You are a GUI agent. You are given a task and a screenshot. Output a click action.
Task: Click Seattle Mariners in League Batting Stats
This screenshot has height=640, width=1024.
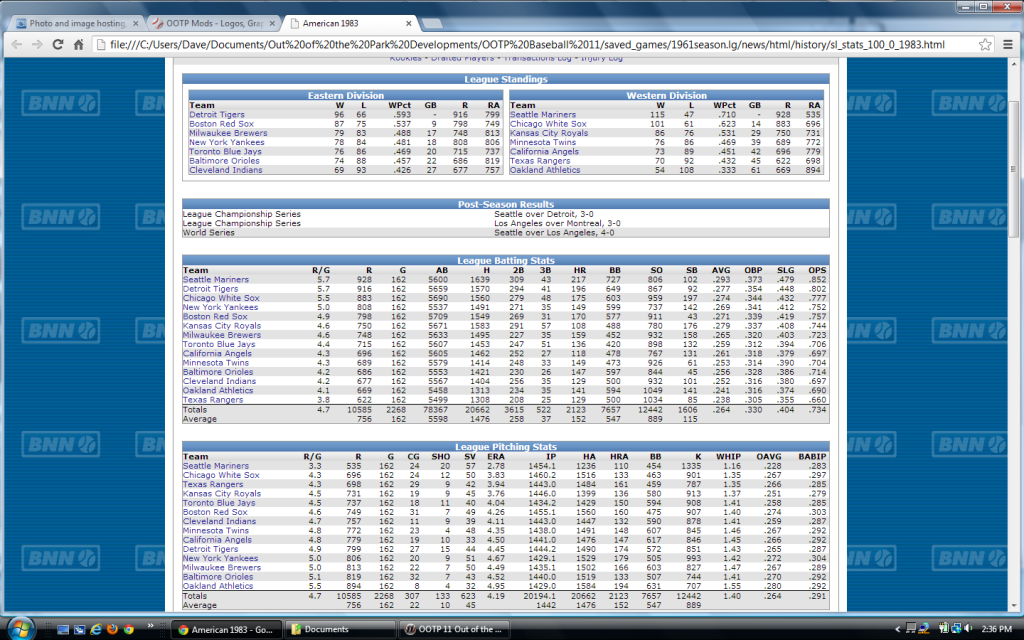pyautogui.click(x=216, y=280)
